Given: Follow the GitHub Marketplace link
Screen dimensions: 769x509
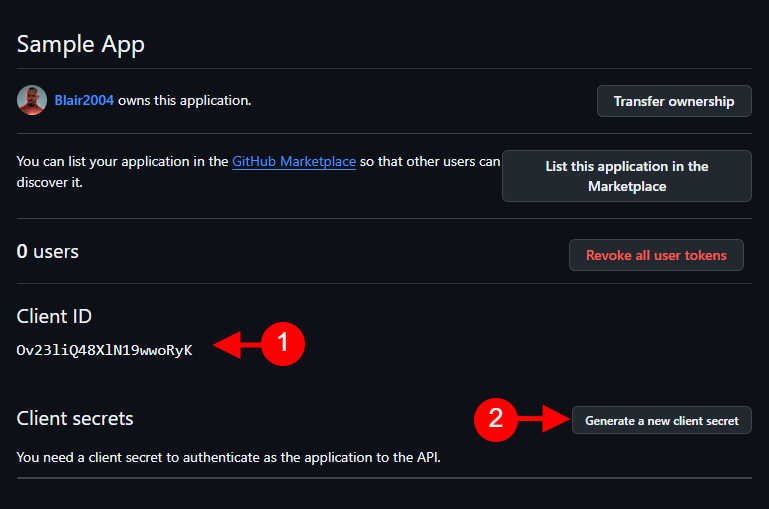Looking at the screenshot, I should click(294, 161).
